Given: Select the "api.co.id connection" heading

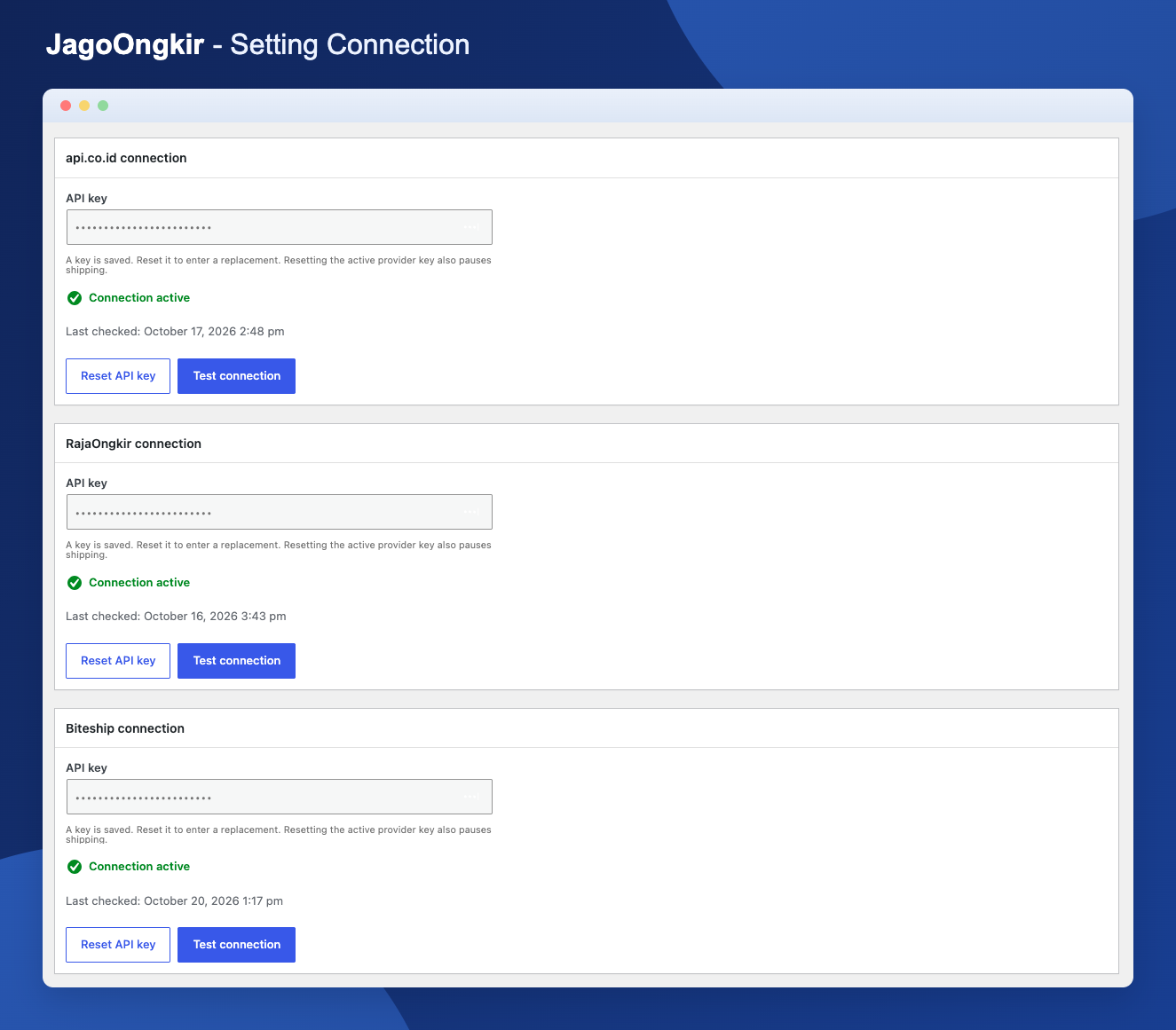Looking at the screenshot, I should [126, 158].
